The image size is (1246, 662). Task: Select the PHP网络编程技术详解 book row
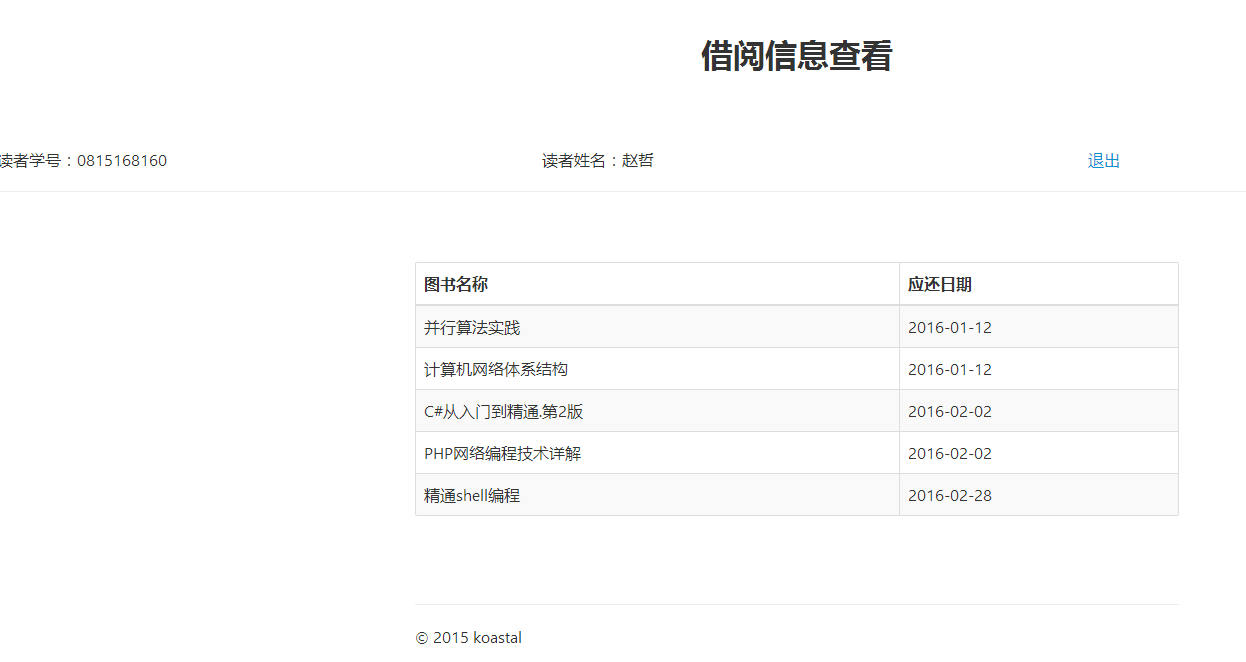502,454
